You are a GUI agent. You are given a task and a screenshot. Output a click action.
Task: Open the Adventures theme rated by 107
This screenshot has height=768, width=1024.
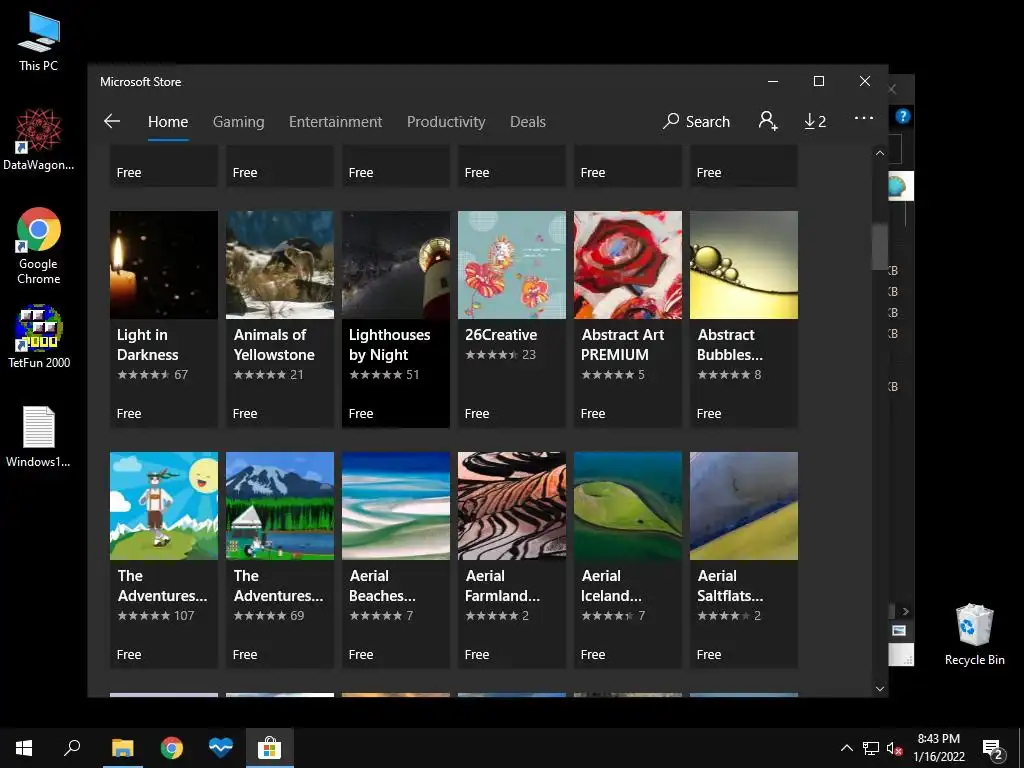(x=164, y=505)
